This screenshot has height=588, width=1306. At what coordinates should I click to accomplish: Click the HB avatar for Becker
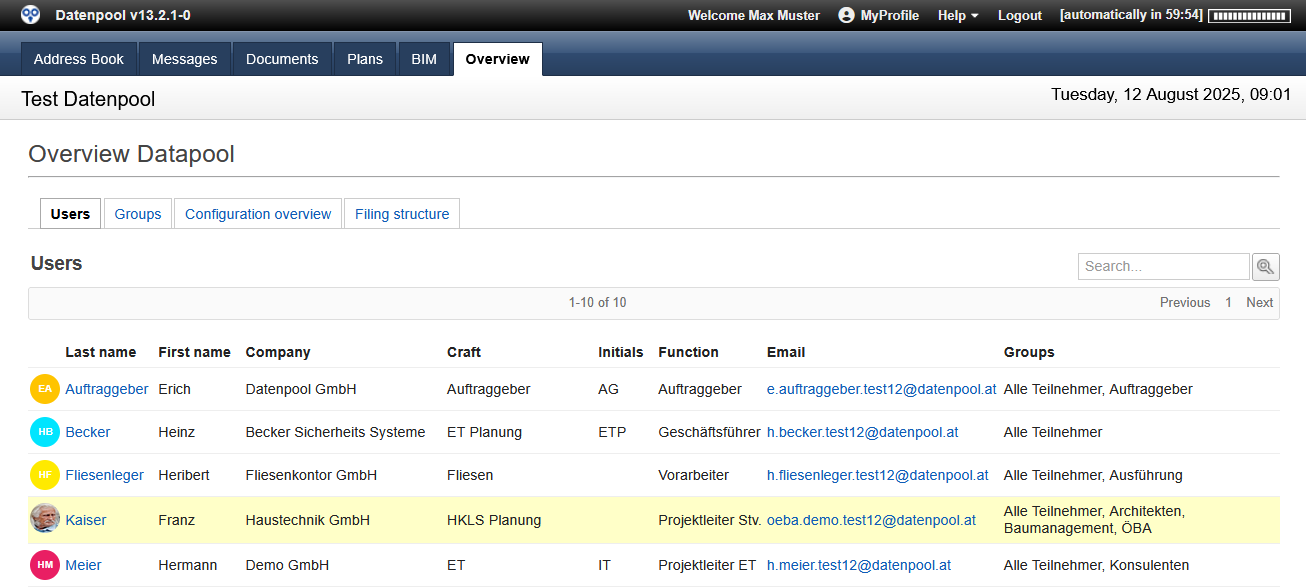(45, 432)
